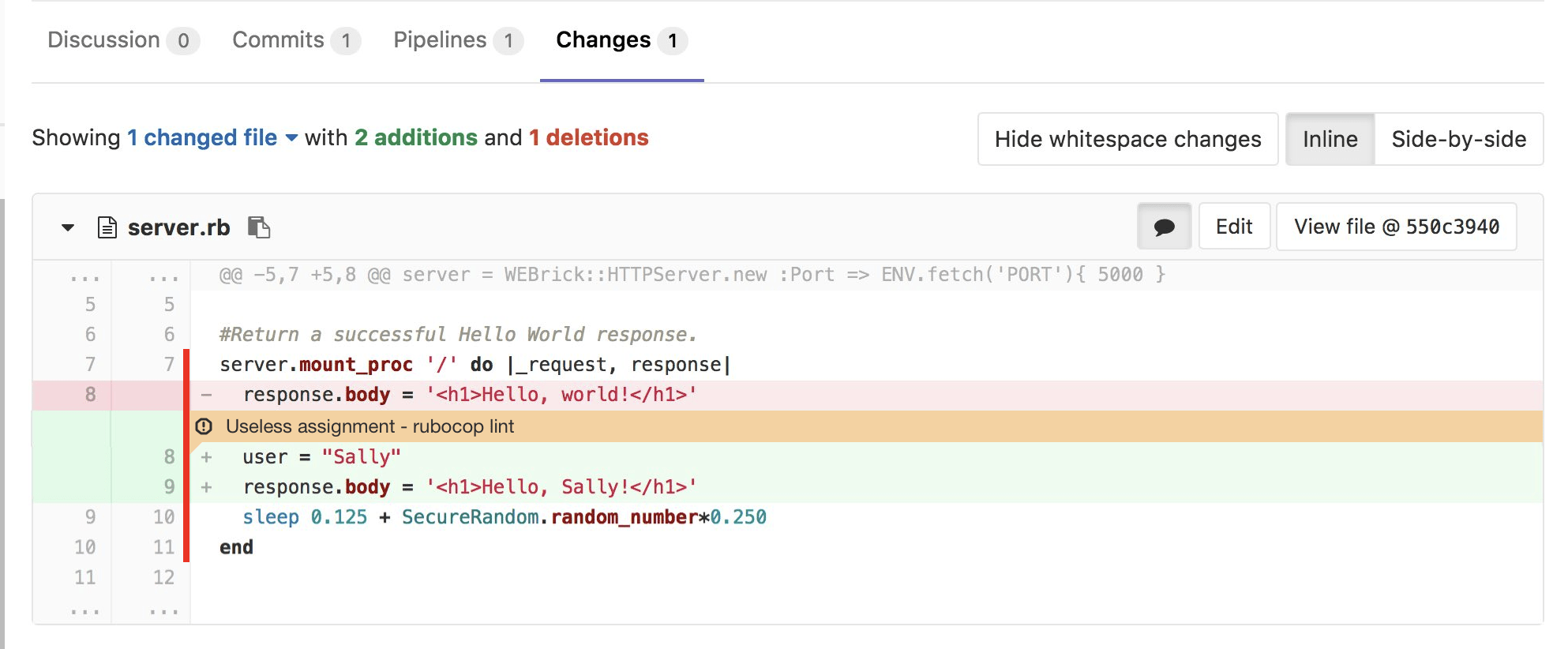Screen dimensions: 1568x649
Task: Click the server.rb file name link
Action: pos(178,227)
